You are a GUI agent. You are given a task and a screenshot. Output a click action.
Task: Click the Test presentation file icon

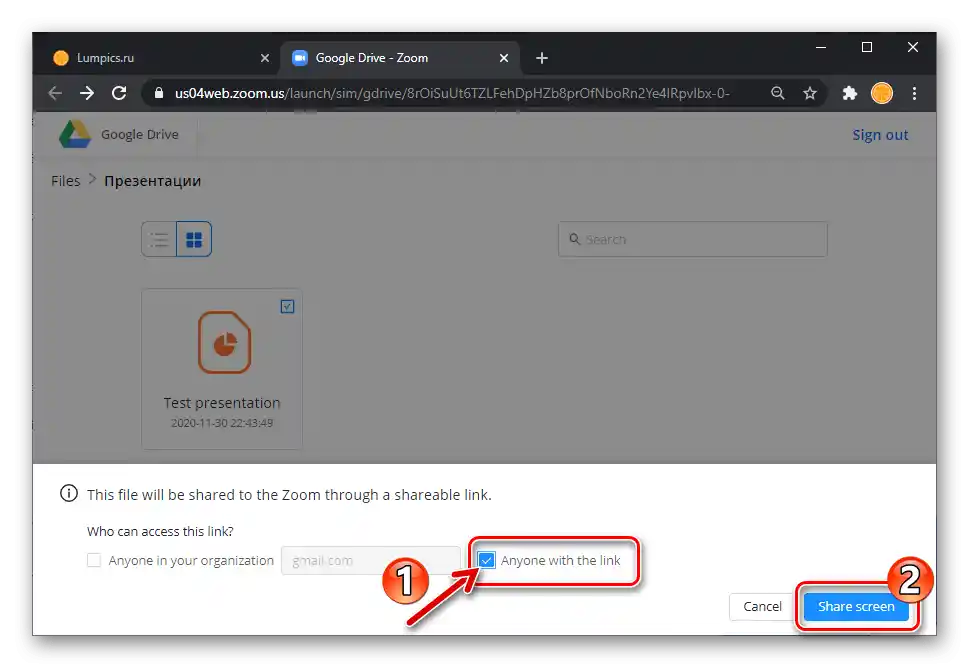224,342
